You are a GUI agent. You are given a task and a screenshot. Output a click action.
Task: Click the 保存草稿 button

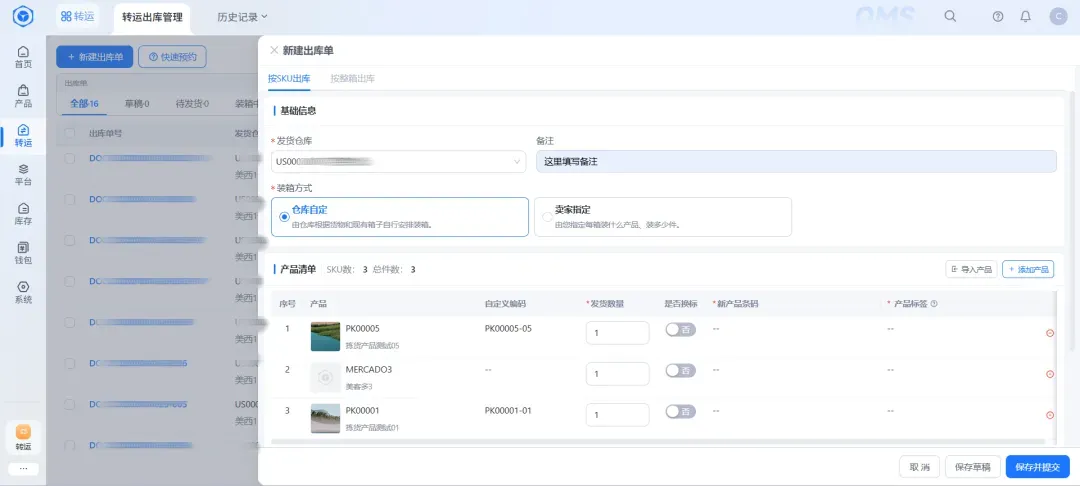[x=973, y=467]
